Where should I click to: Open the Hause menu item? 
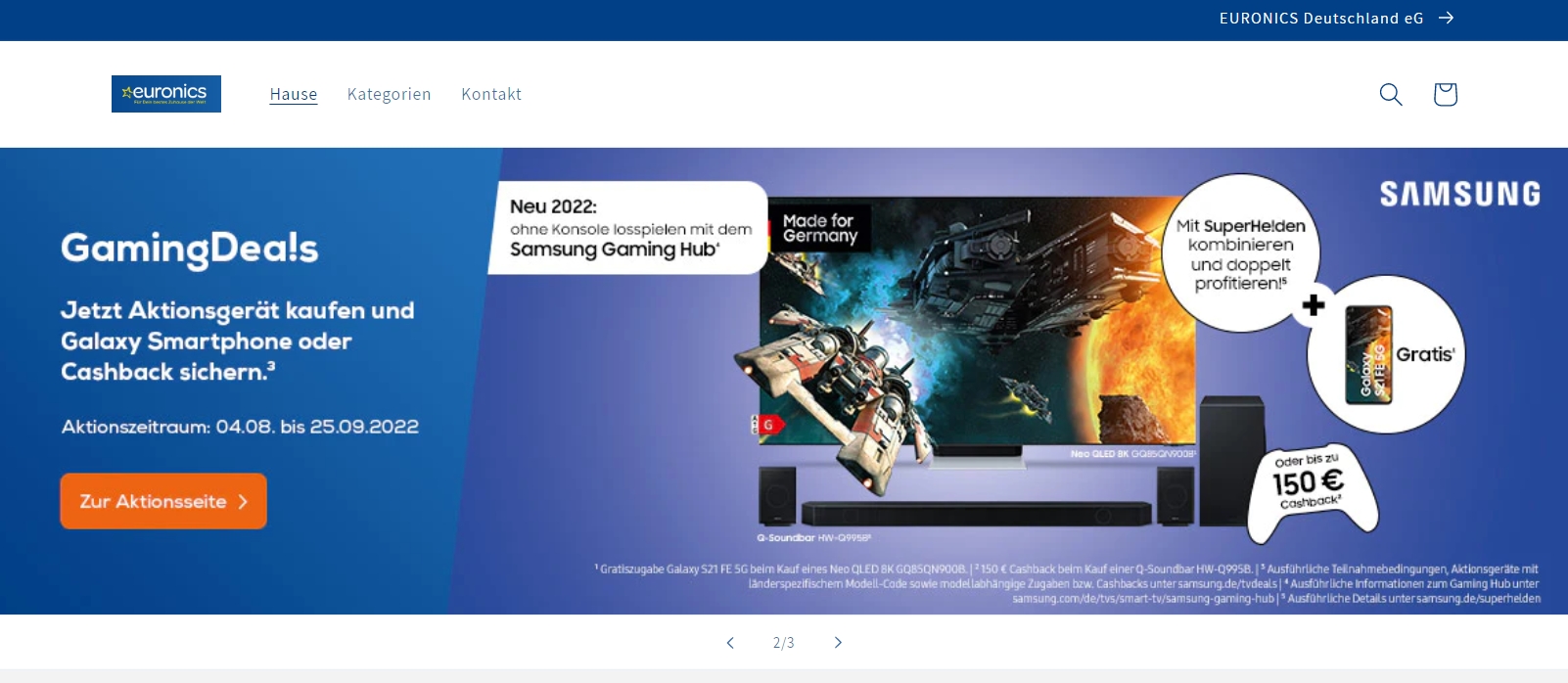pyautogui.click(x=294, y=94)
